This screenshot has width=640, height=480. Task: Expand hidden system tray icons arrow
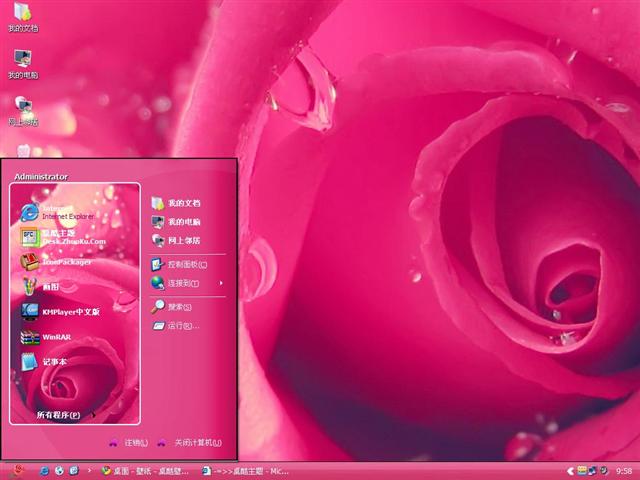pos(570,471)
